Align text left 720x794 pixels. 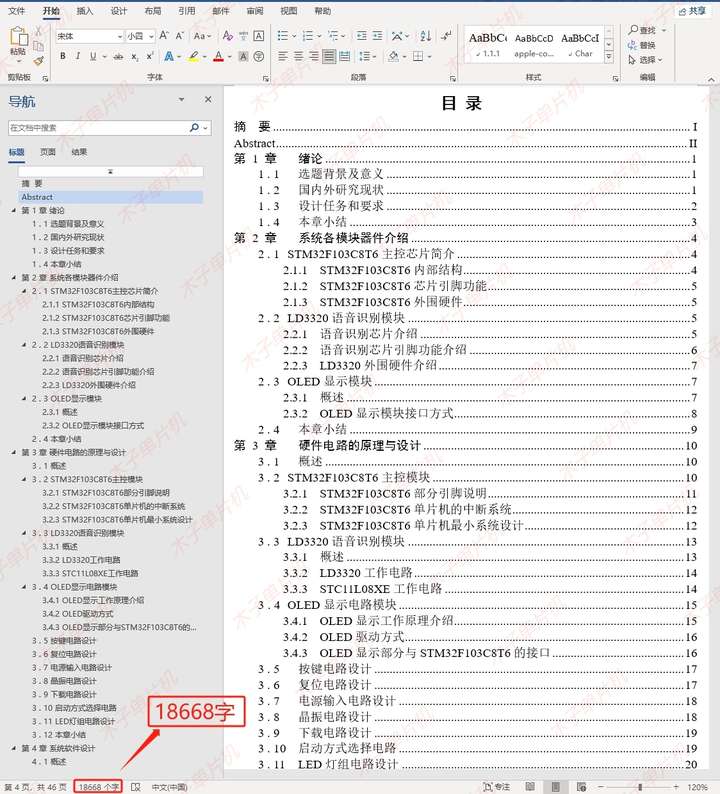(x=283, y=56)
